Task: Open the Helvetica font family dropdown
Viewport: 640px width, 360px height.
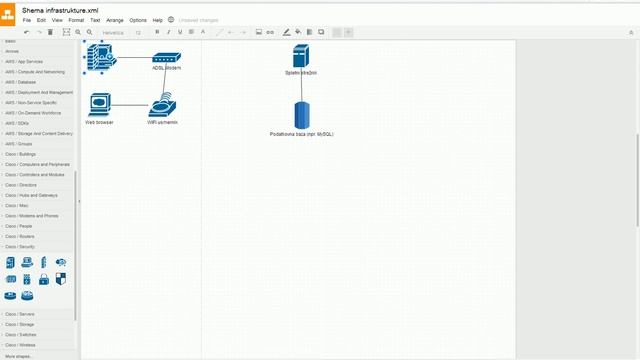Action: coord(113,33)
